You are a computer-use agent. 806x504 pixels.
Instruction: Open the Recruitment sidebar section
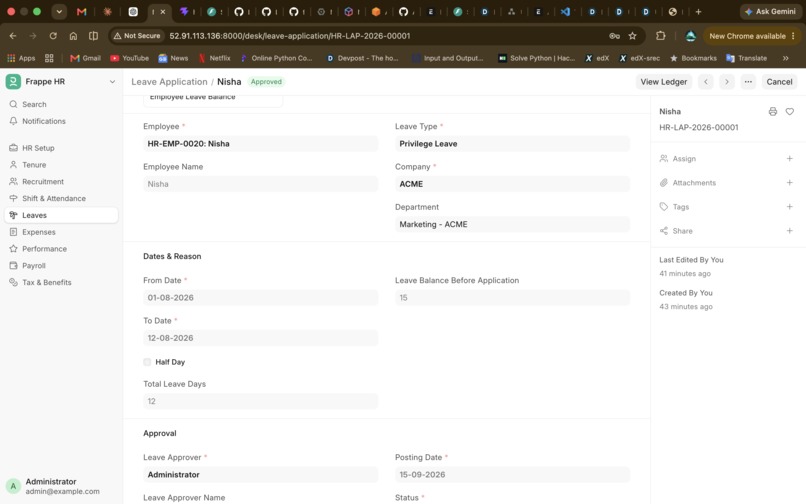(x=43, y=182)
